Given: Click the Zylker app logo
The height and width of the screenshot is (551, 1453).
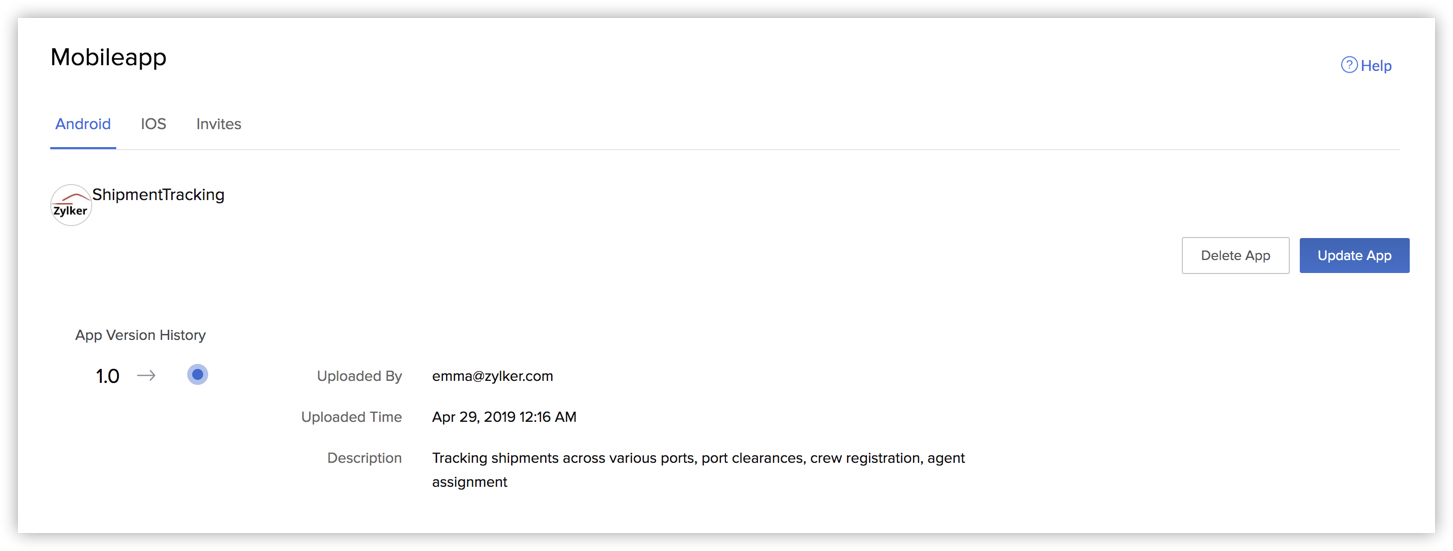Looking at the screenshot, I should [71, 205].
